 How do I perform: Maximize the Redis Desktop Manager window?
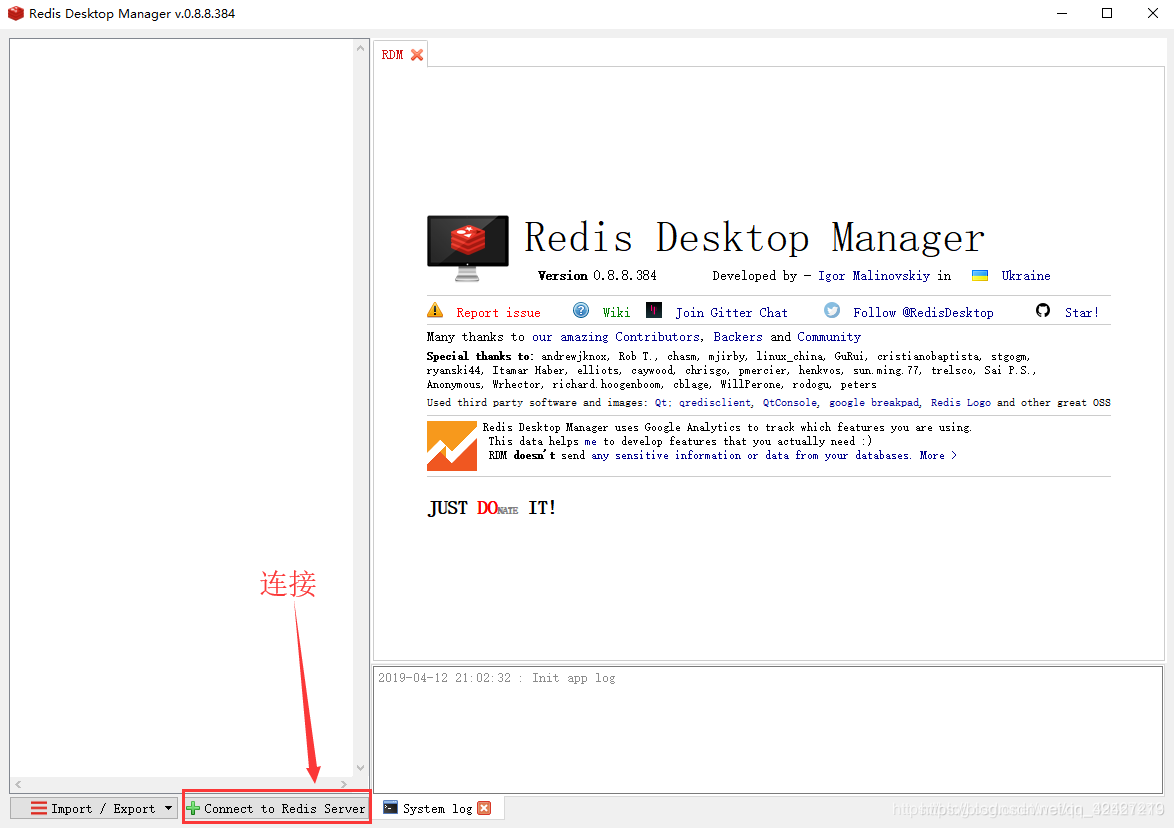[x=1107, y=13]
